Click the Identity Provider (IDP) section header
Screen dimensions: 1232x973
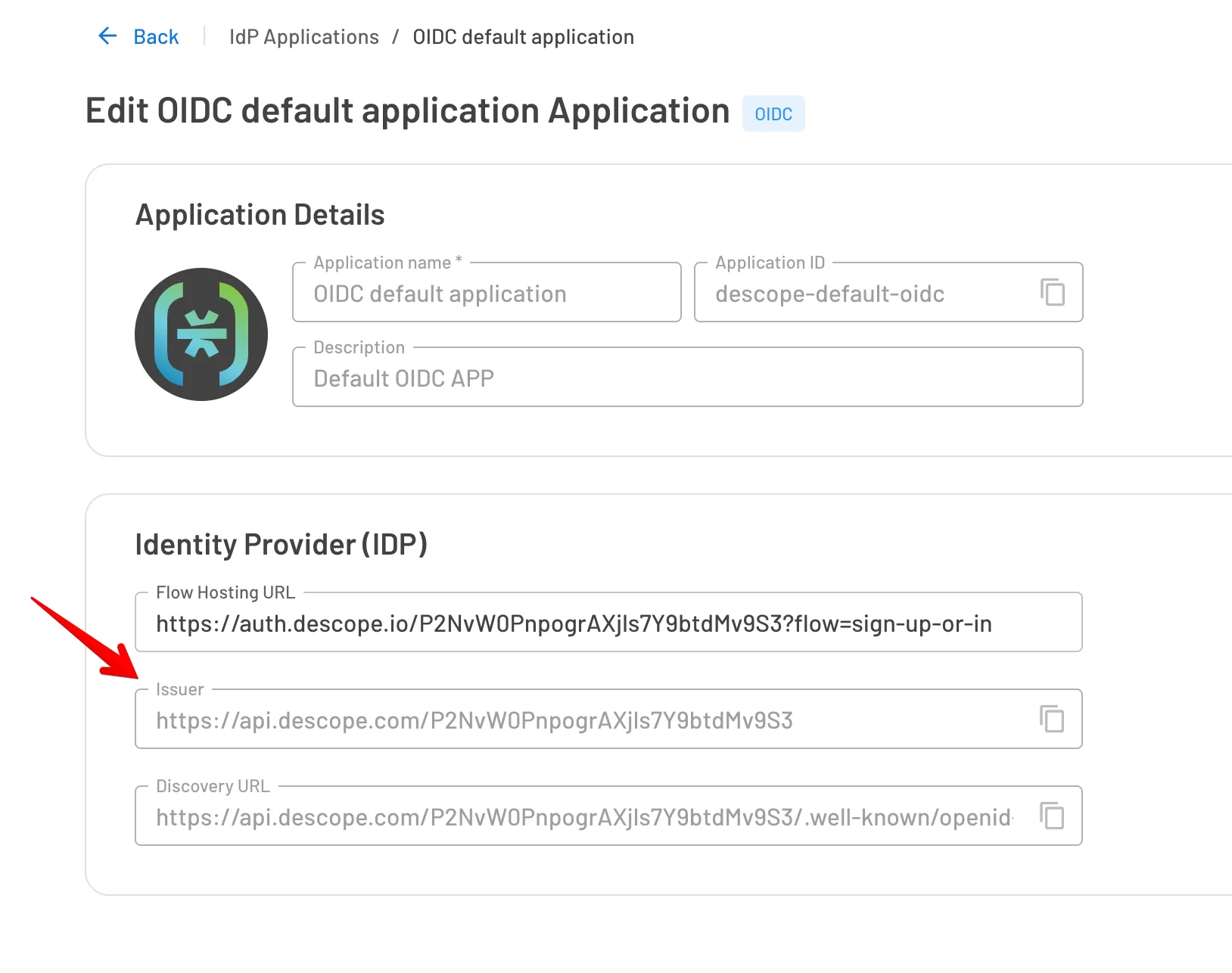click(282, 543)
